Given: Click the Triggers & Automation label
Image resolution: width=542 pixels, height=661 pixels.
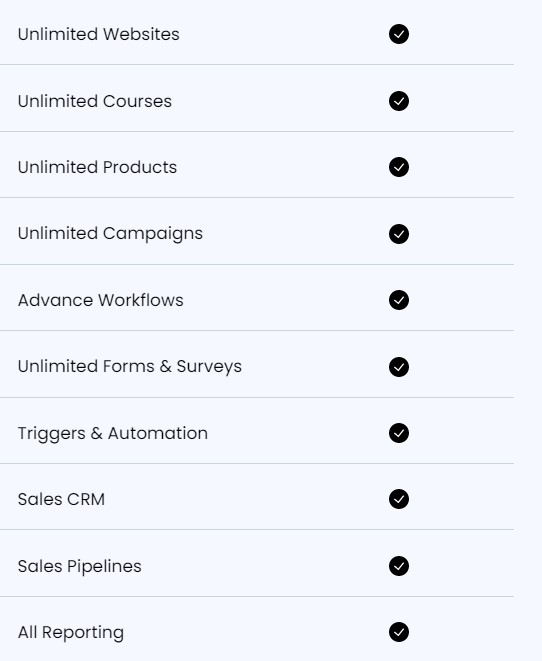Looking at the screenshot, I should click(x=113, y=434).
